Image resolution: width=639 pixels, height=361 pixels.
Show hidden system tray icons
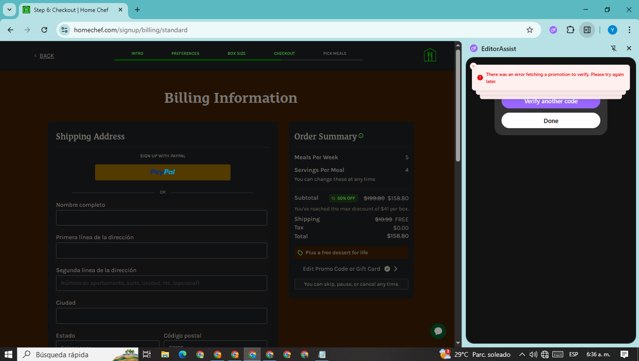522,354
